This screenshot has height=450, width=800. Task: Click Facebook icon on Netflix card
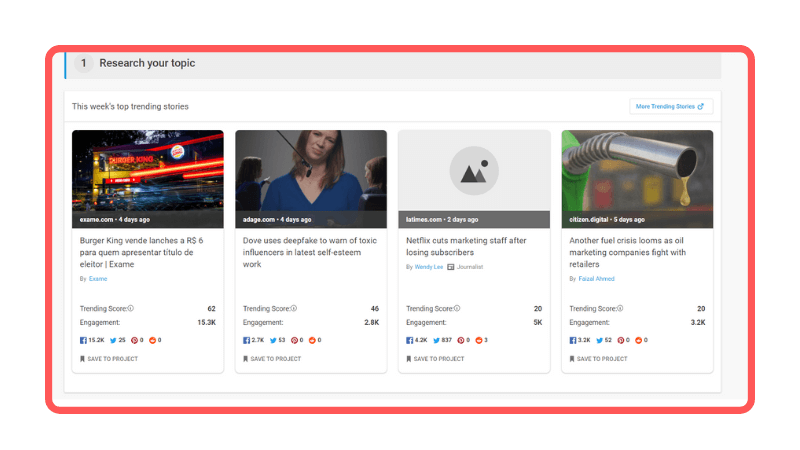click(410, 340)
